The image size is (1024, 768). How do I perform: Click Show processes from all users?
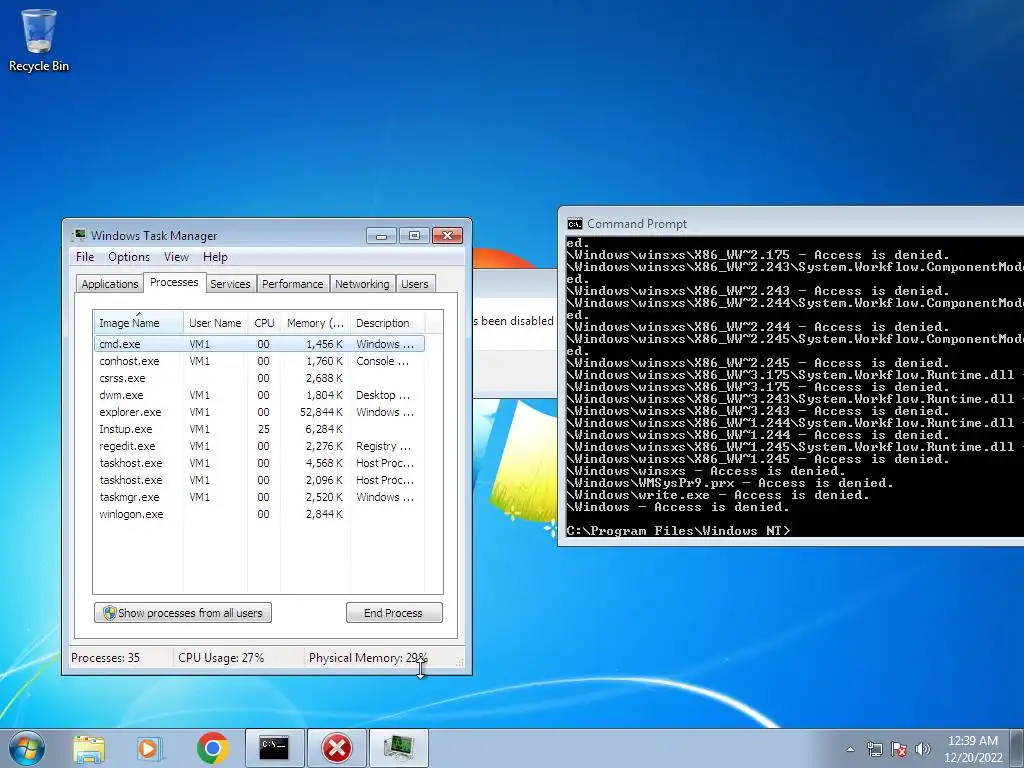(x=183, y=613)
